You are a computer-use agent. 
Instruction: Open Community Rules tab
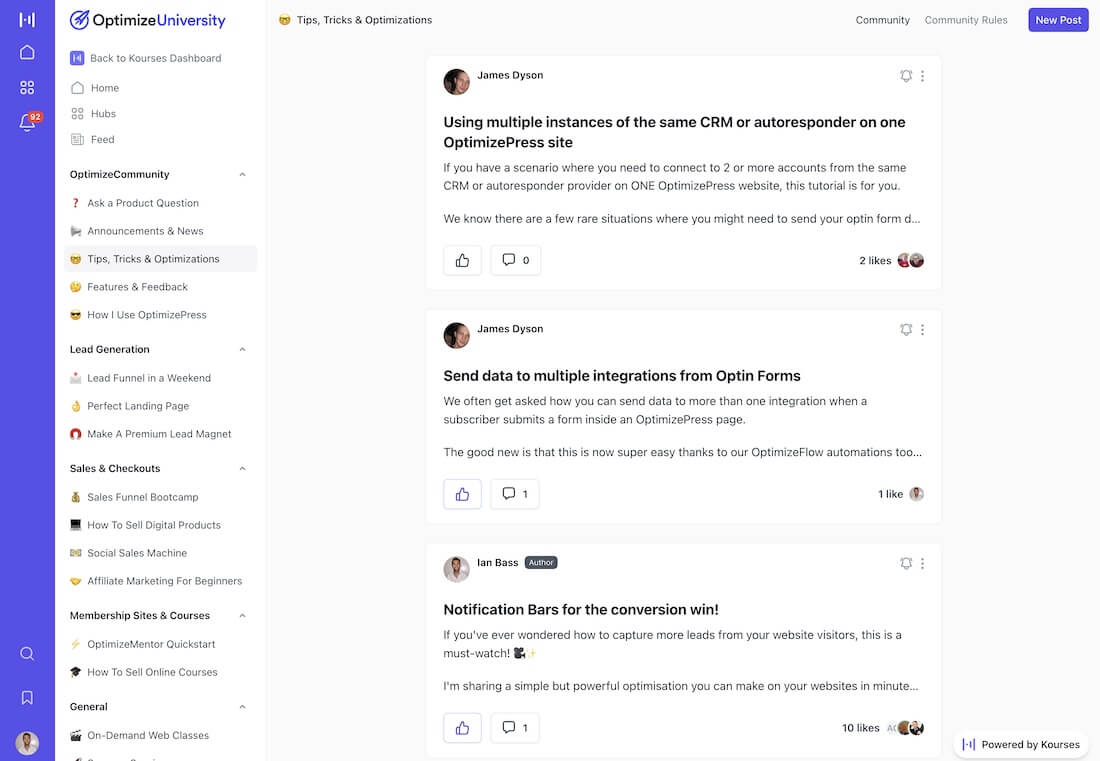(965, 20)
